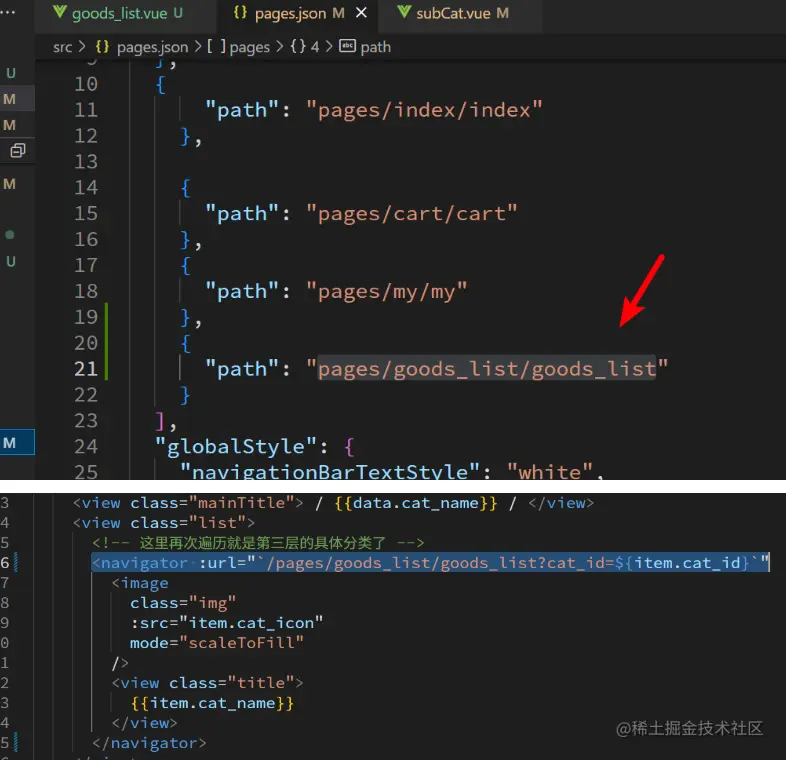Click the Vue icon on goods_list.vue tab
786x760 pixels.
tap(60, 12)
